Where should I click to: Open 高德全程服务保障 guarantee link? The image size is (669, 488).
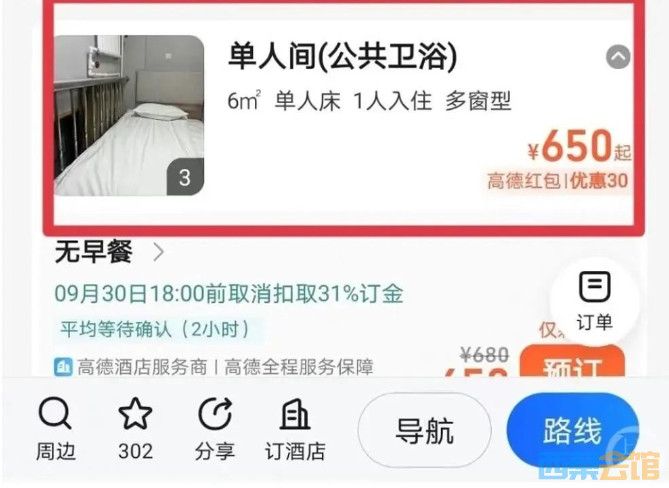coord(299,367)
